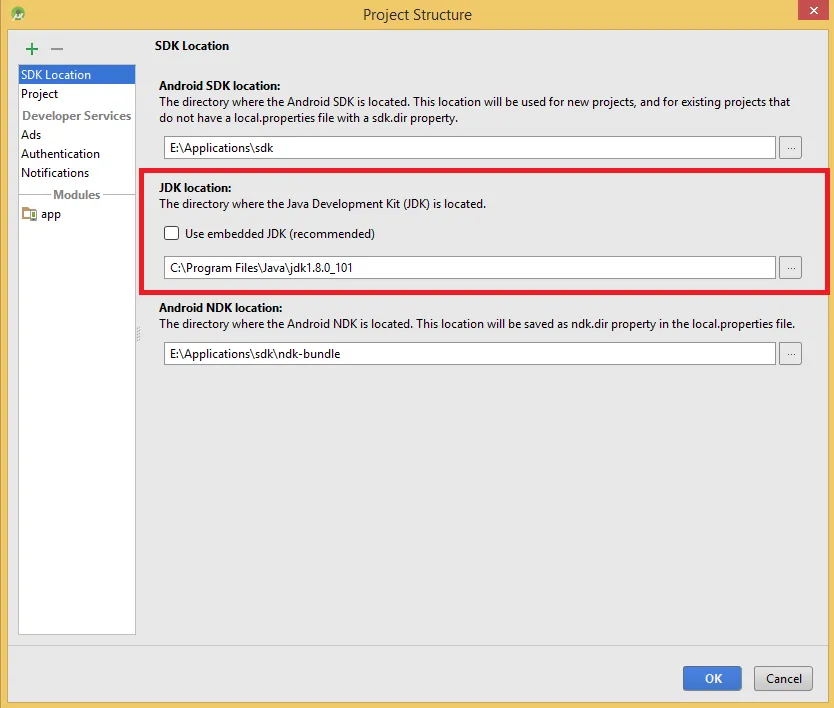Screen dimensions: 834x708
Task: Open Notifications developer service
Action: pyautogui.click(x=77, y=173)
